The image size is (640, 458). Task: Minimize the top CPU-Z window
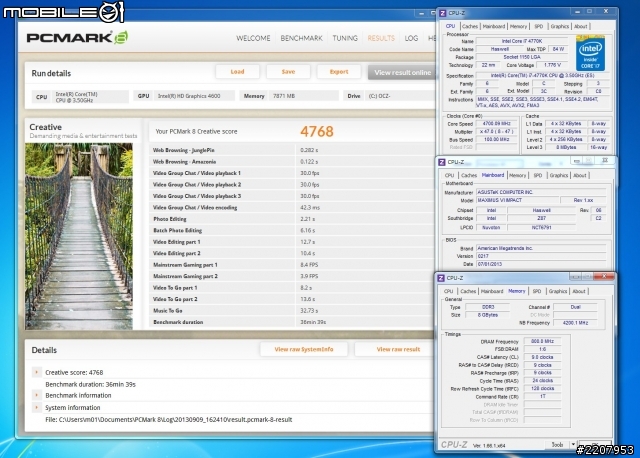click(577, 11)
